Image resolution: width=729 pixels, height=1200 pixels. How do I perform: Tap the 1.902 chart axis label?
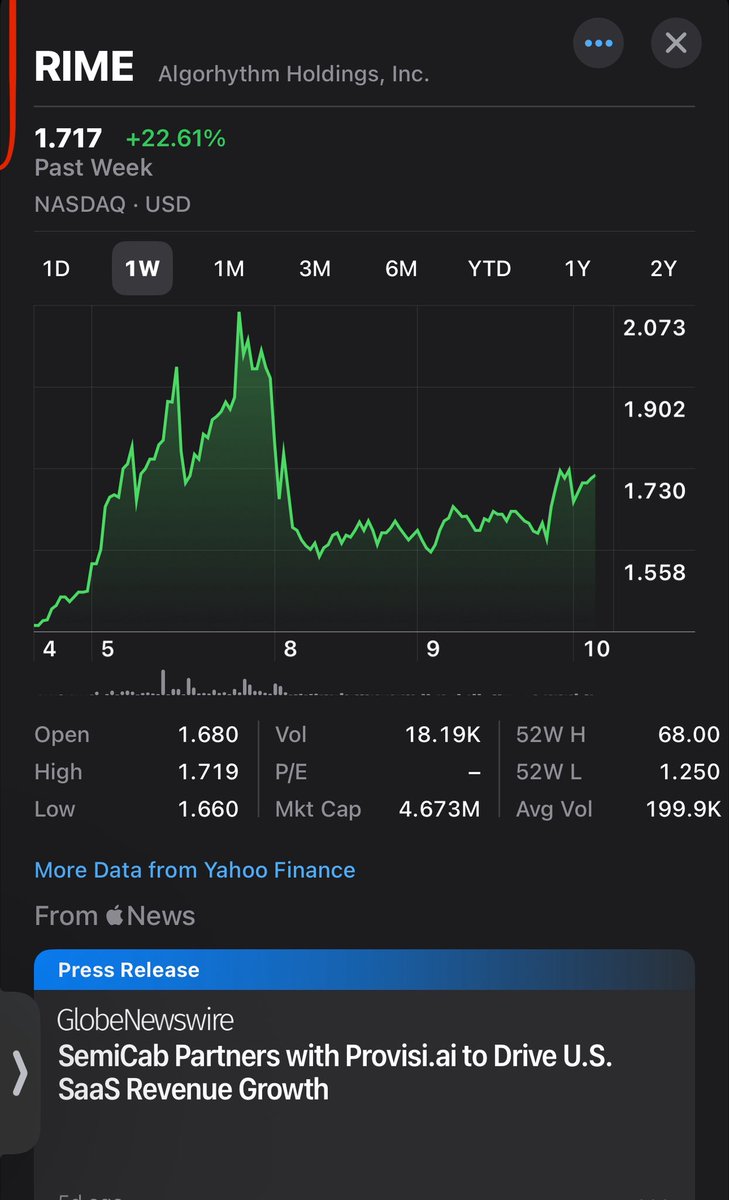(x=654, y=409)
